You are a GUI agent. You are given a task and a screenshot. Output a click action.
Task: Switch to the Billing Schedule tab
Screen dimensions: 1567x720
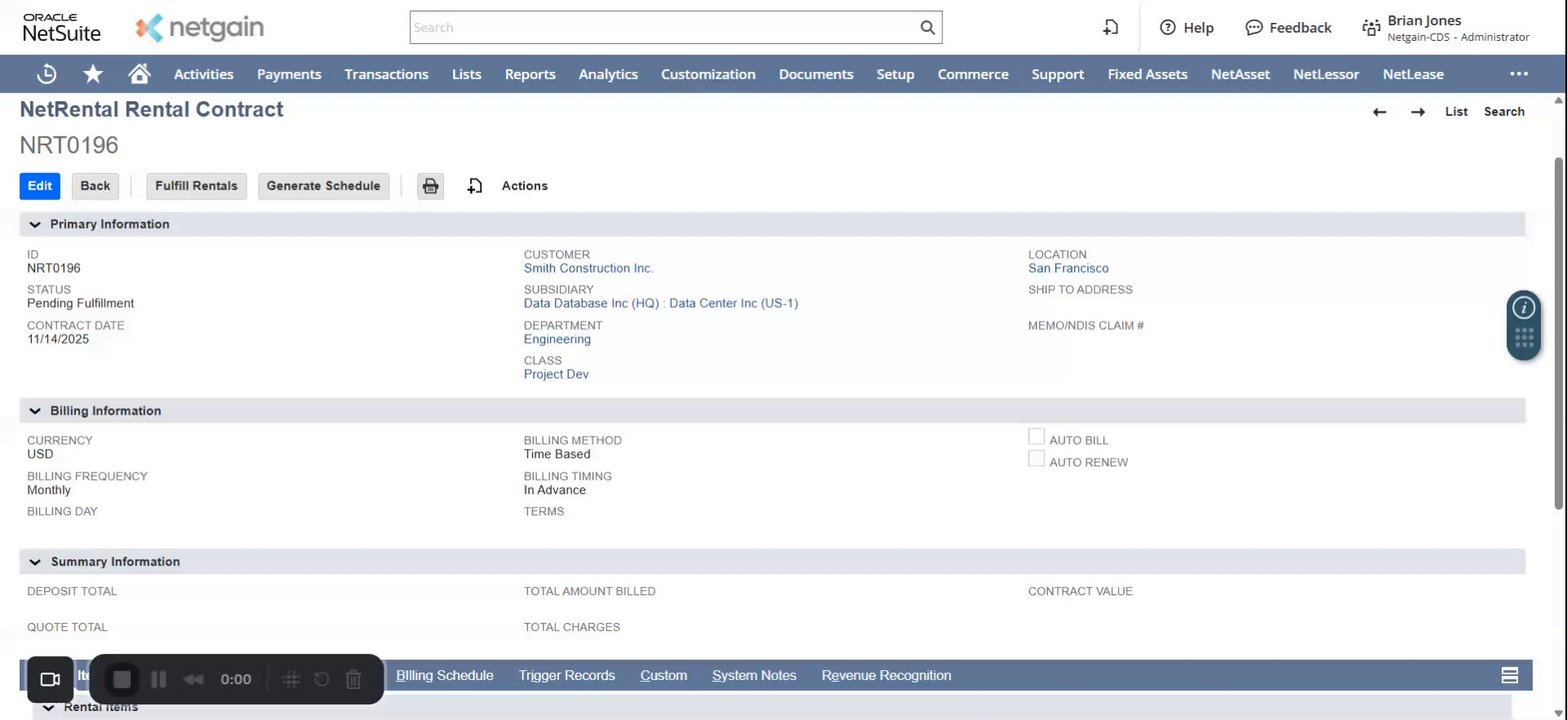[x=445, y=676]
